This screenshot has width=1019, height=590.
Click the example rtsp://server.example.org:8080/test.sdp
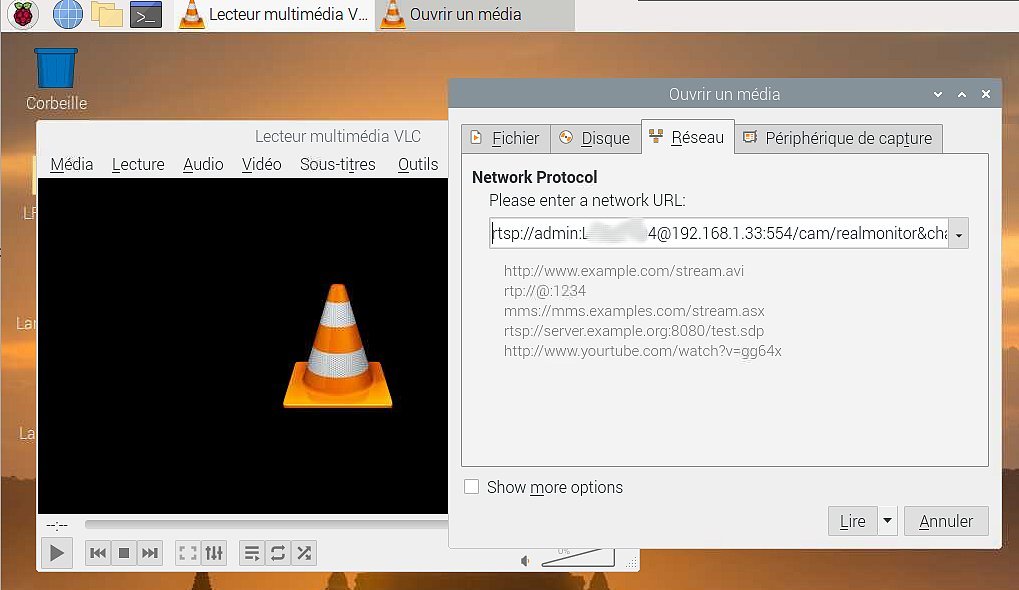coord(634,331)
